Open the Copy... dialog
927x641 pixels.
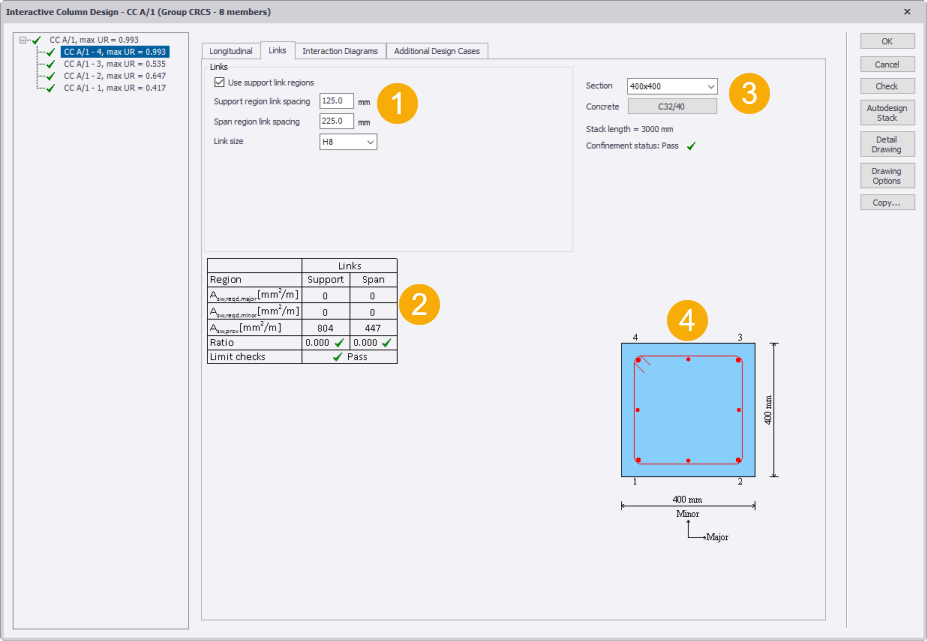tap(886, 202)
